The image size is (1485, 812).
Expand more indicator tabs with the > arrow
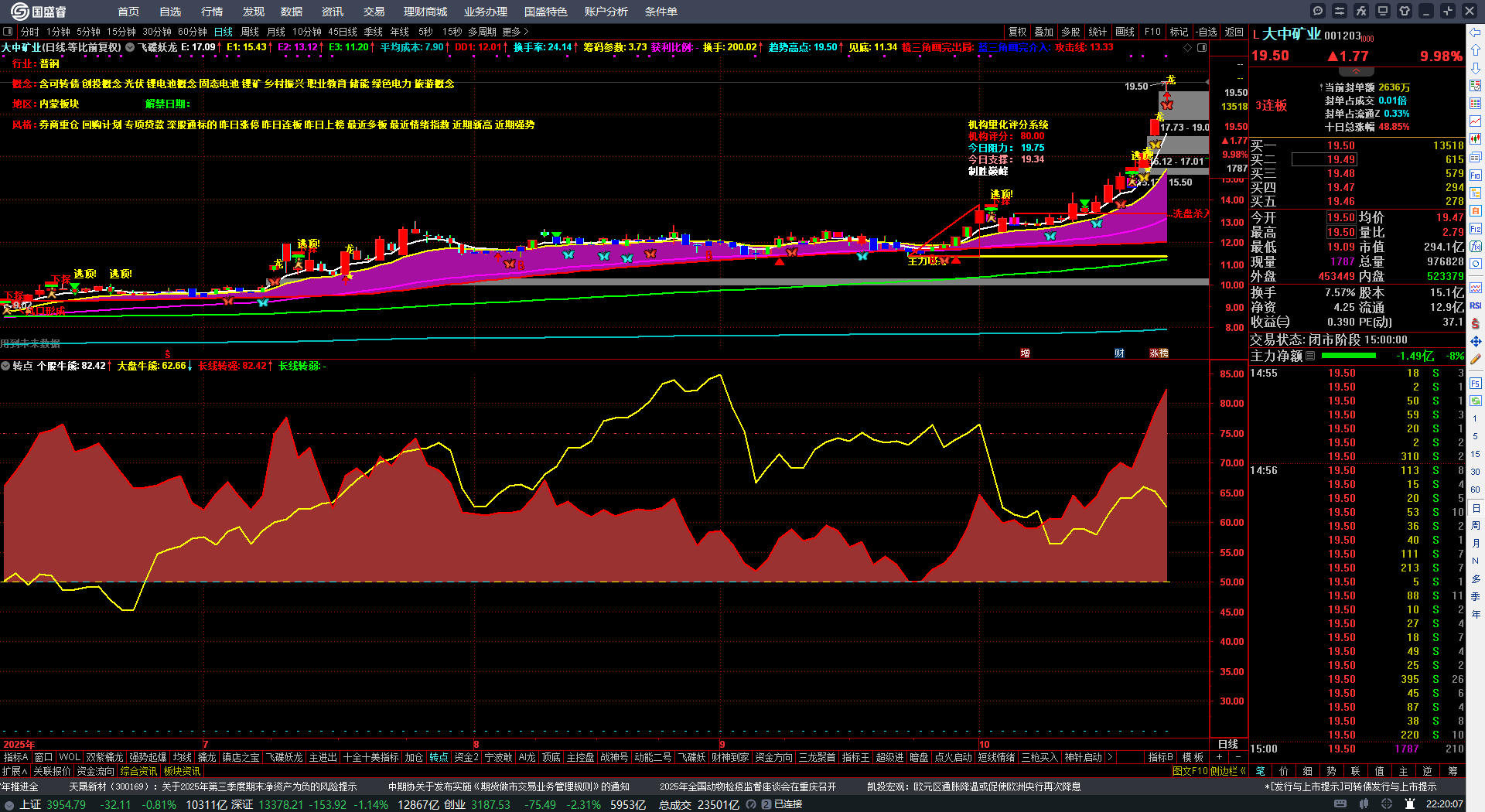[x=1110, y=757]
